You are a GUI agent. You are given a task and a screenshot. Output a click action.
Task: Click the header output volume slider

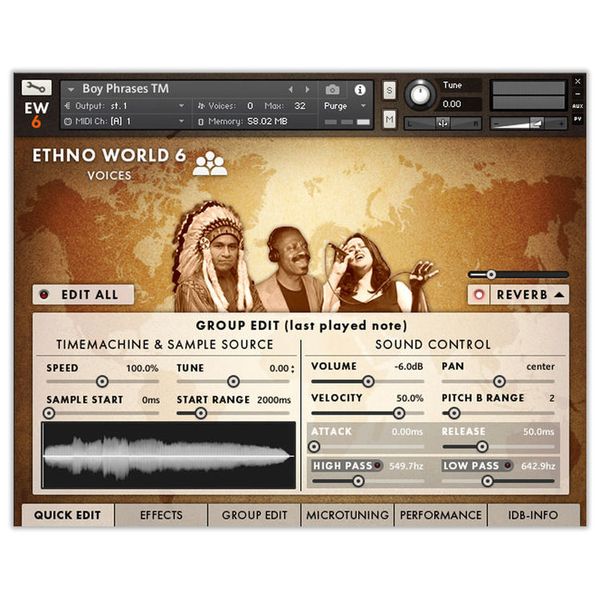528,123
